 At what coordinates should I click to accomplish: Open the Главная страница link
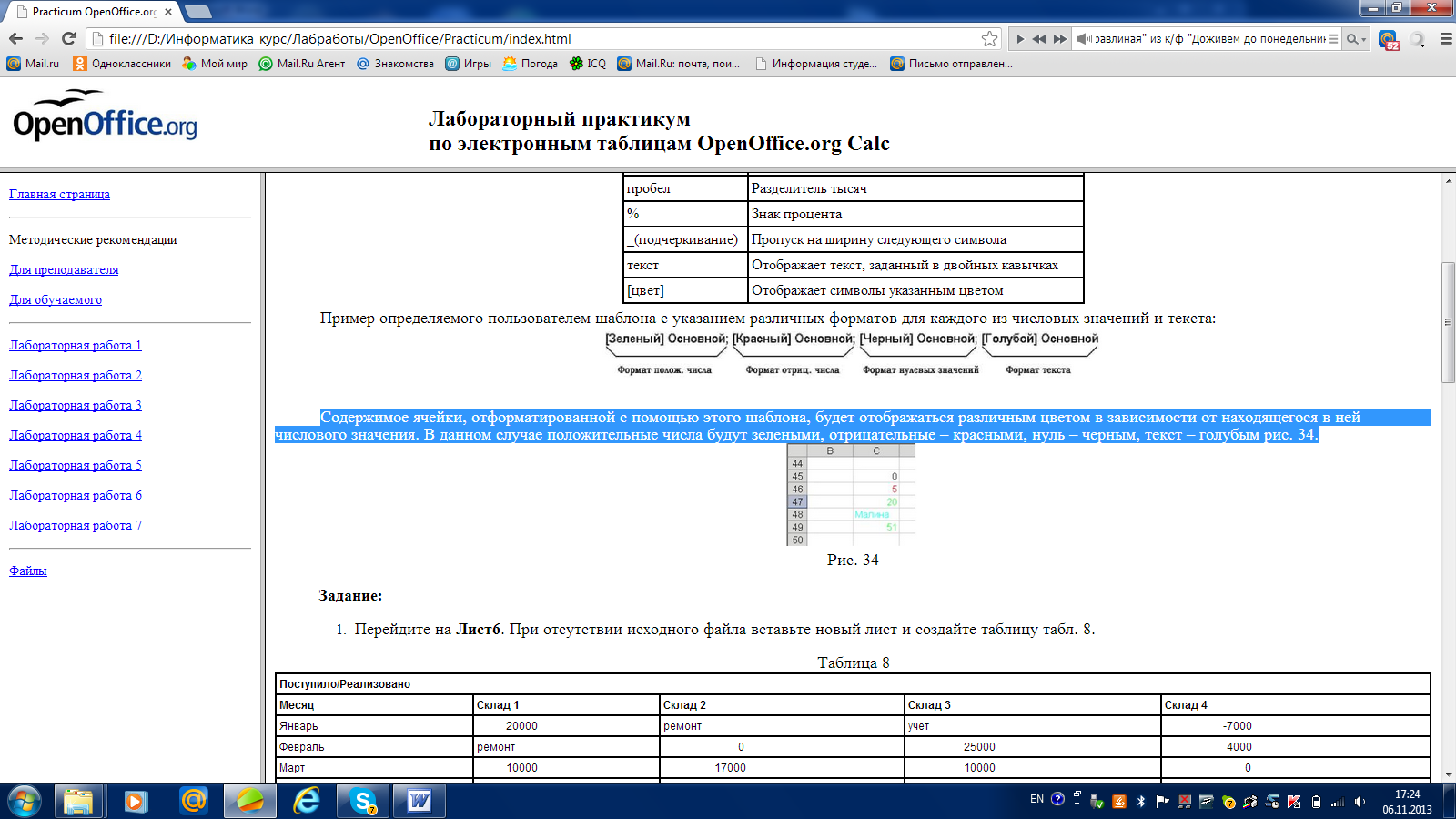[59, 194]
